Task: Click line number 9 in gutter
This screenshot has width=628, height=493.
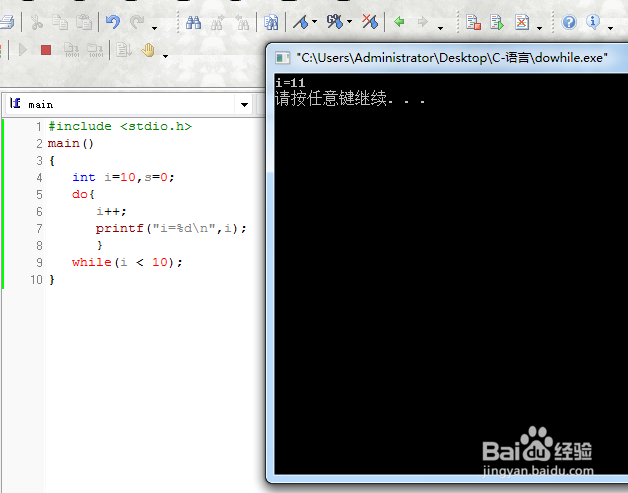Action: coord(39,263)
